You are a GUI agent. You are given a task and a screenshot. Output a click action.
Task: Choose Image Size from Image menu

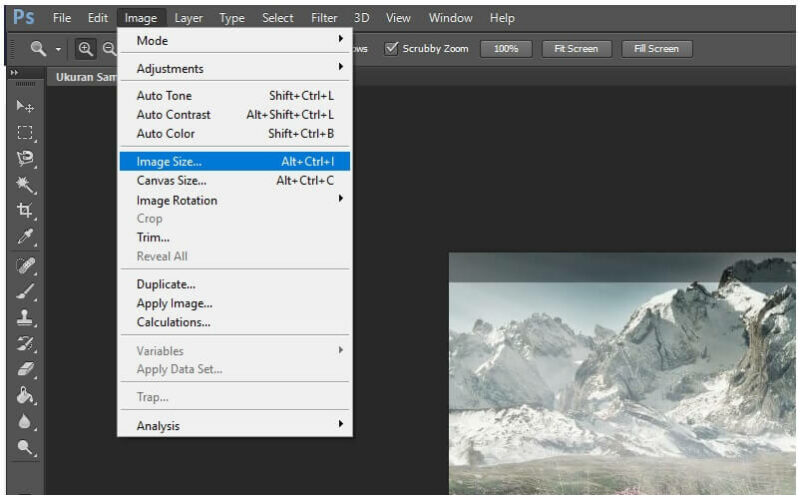coord(235,161)
